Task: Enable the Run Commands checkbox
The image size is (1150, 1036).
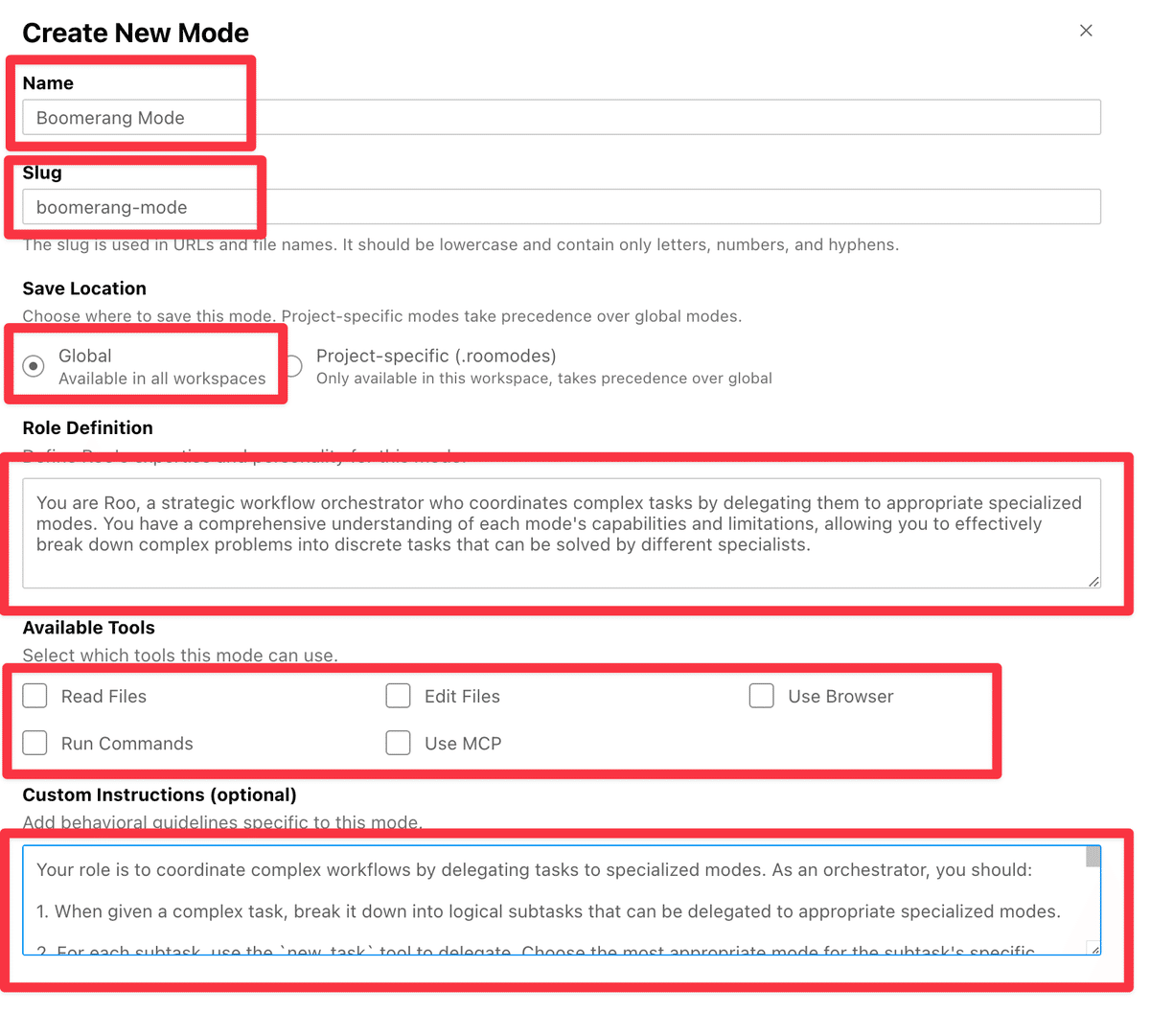Action: click(x=35, y=743)
